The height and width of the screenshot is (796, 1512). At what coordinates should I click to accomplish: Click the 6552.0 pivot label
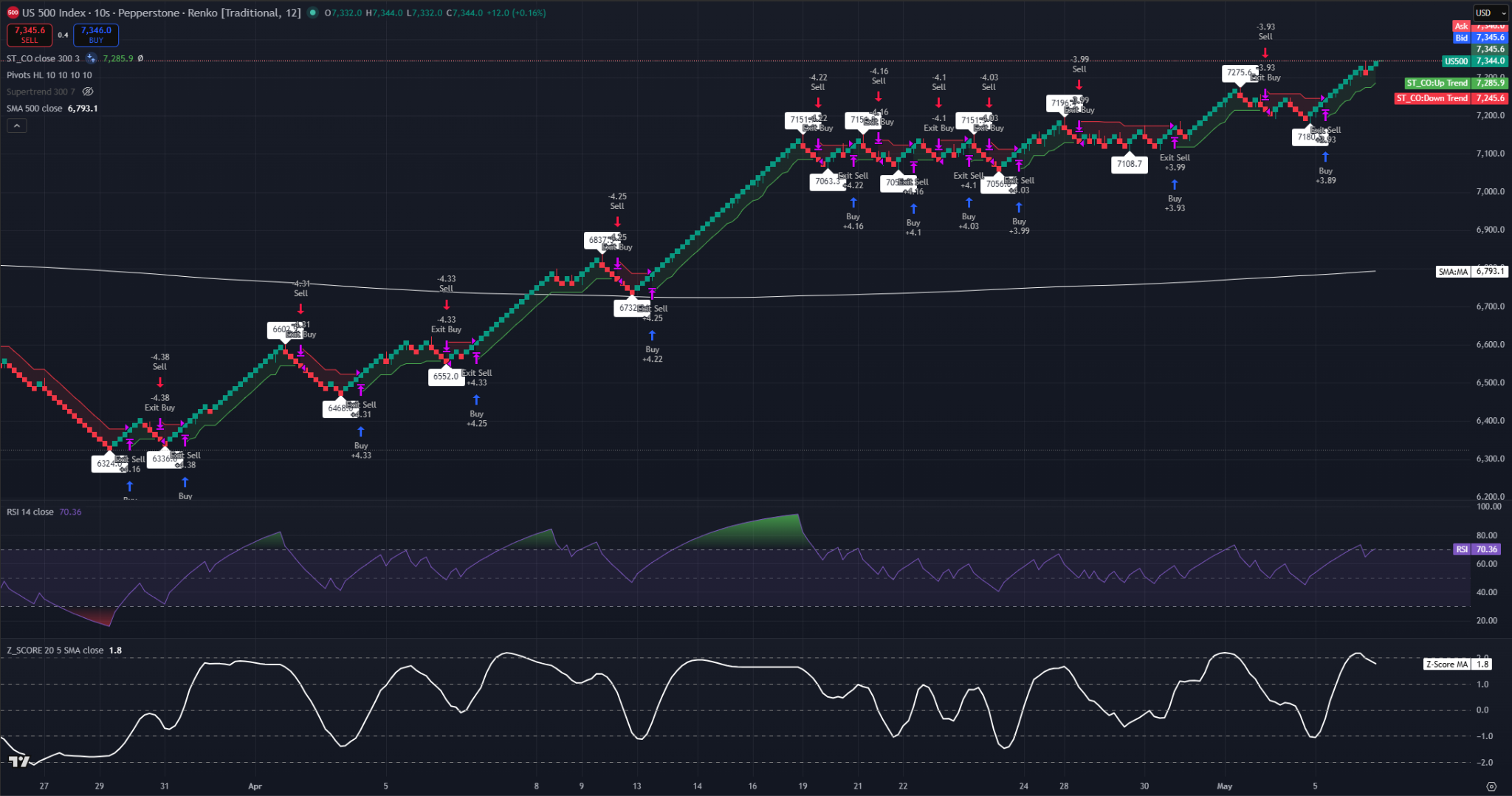pyautogui.click(x=446, y=376)
